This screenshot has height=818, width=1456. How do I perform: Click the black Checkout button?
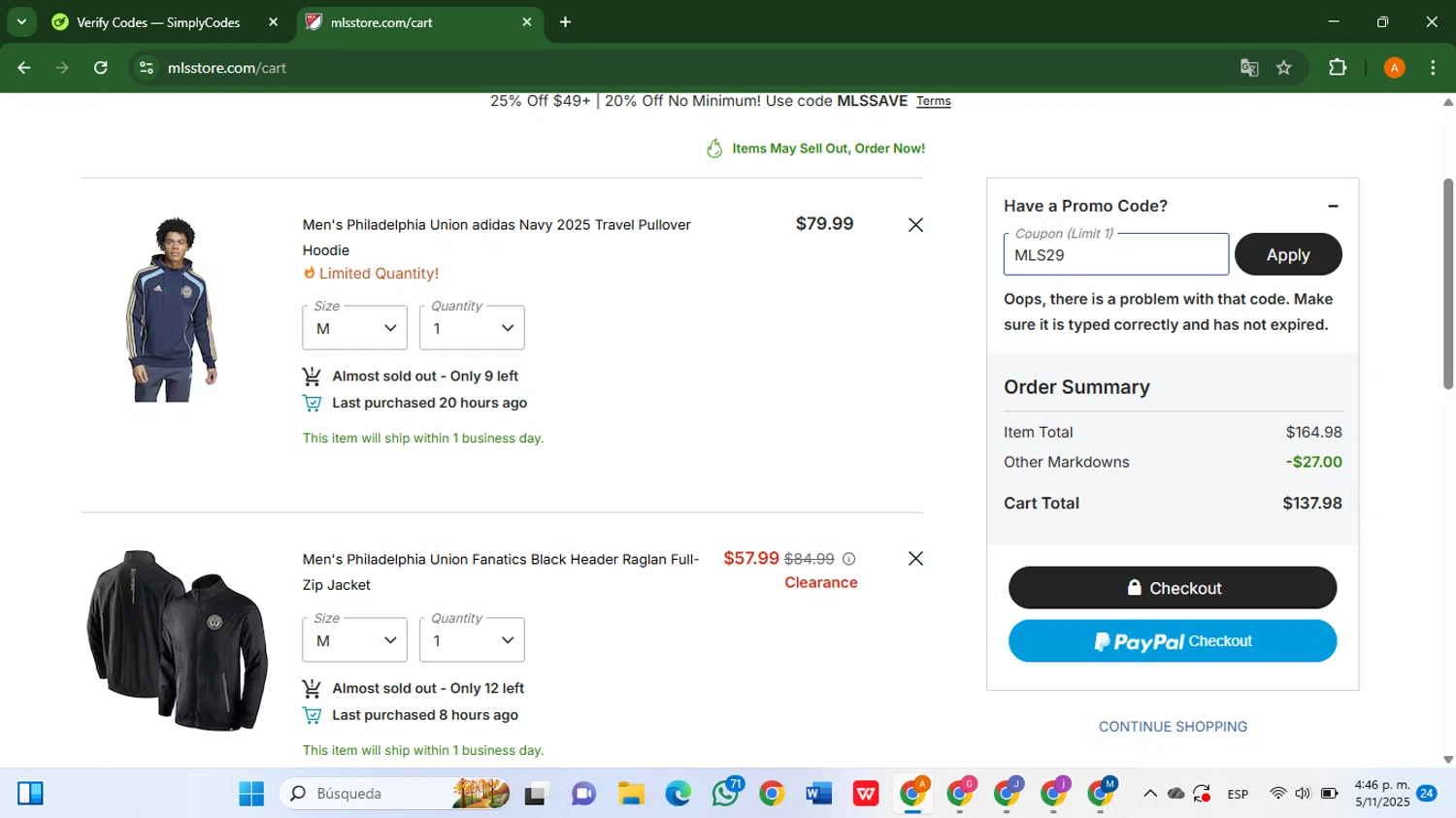1173,588
